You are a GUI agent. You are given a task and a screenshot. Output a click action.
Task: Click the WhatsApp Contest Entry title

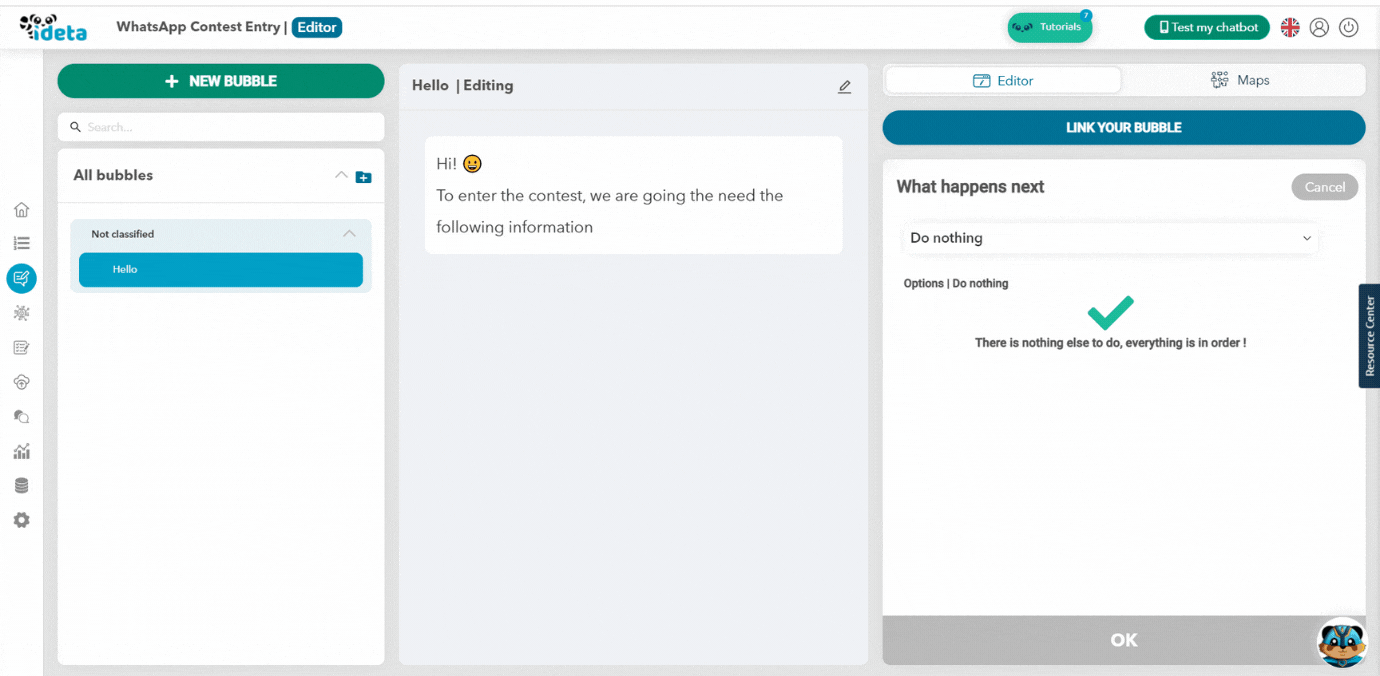tap(198, 27)
